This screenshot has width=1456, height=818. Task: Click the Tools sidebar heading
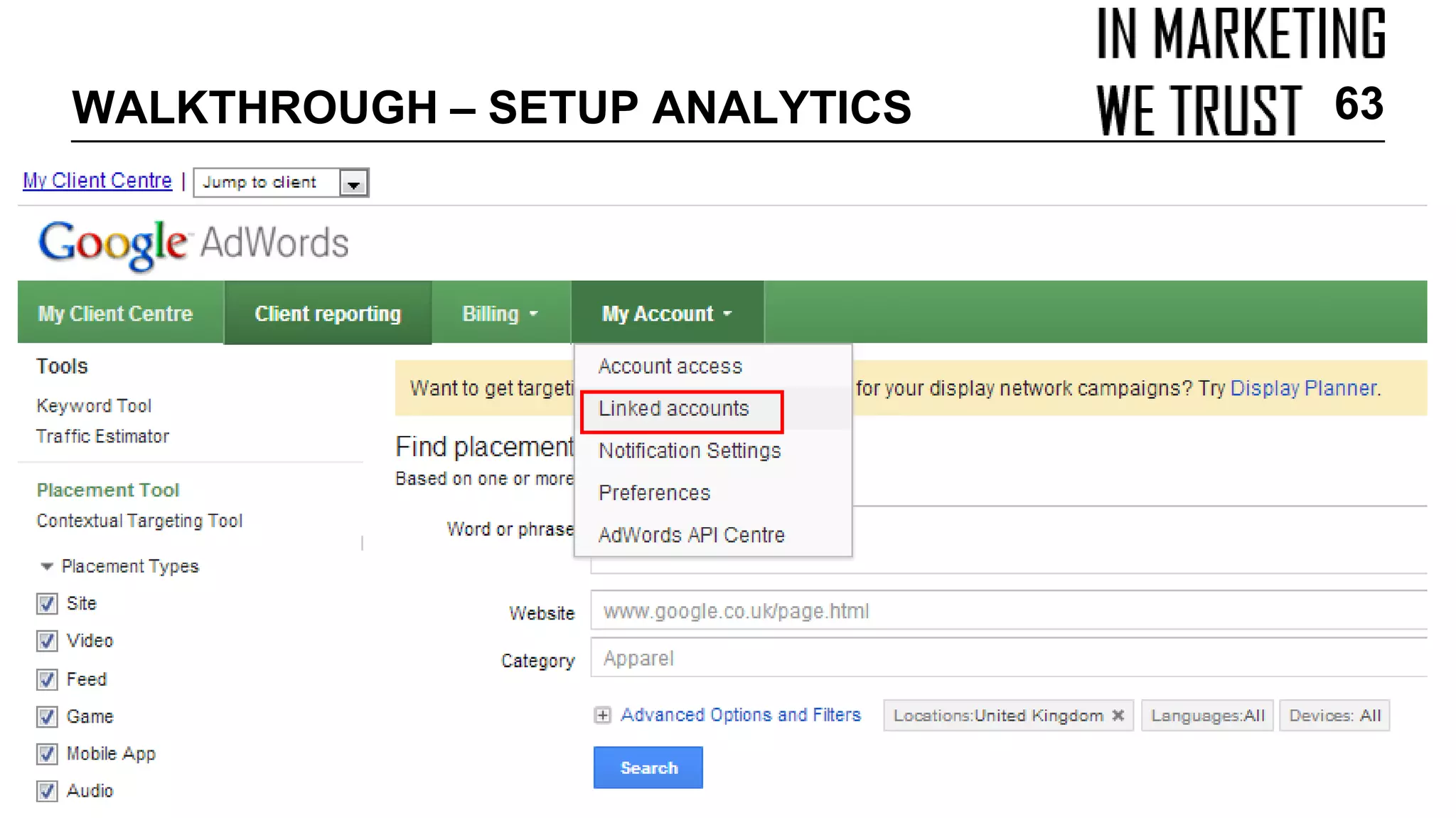pos(62,366)
